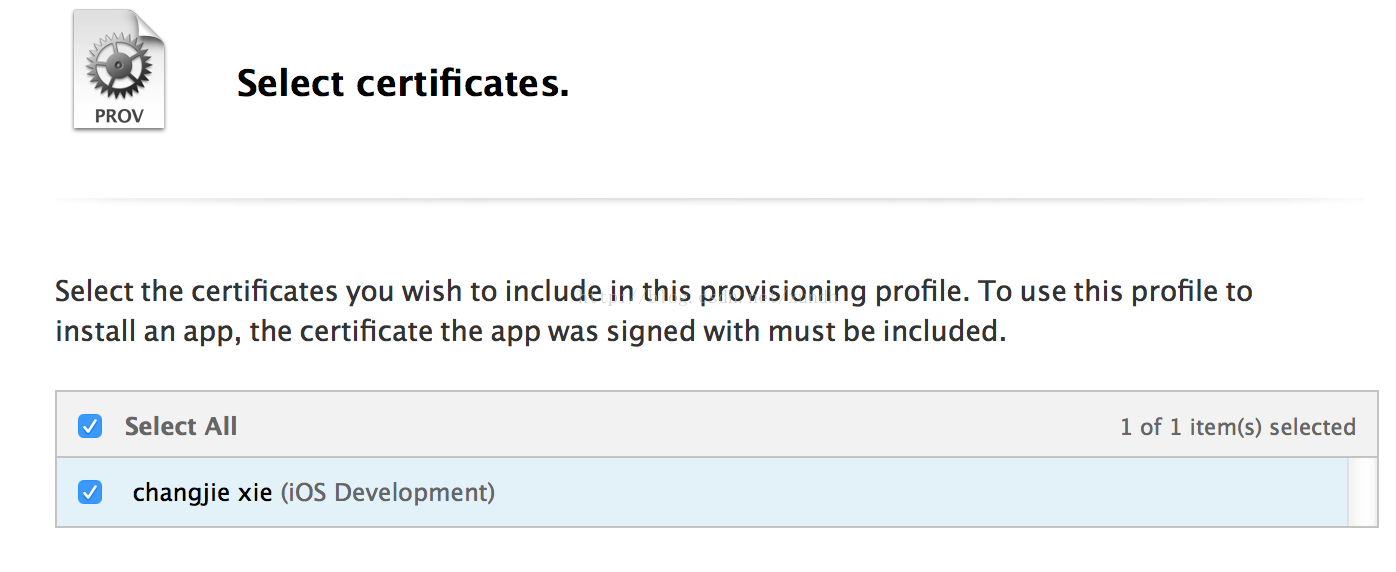Click the scrollbar track beside the certificate list

tap(1362, 492)
